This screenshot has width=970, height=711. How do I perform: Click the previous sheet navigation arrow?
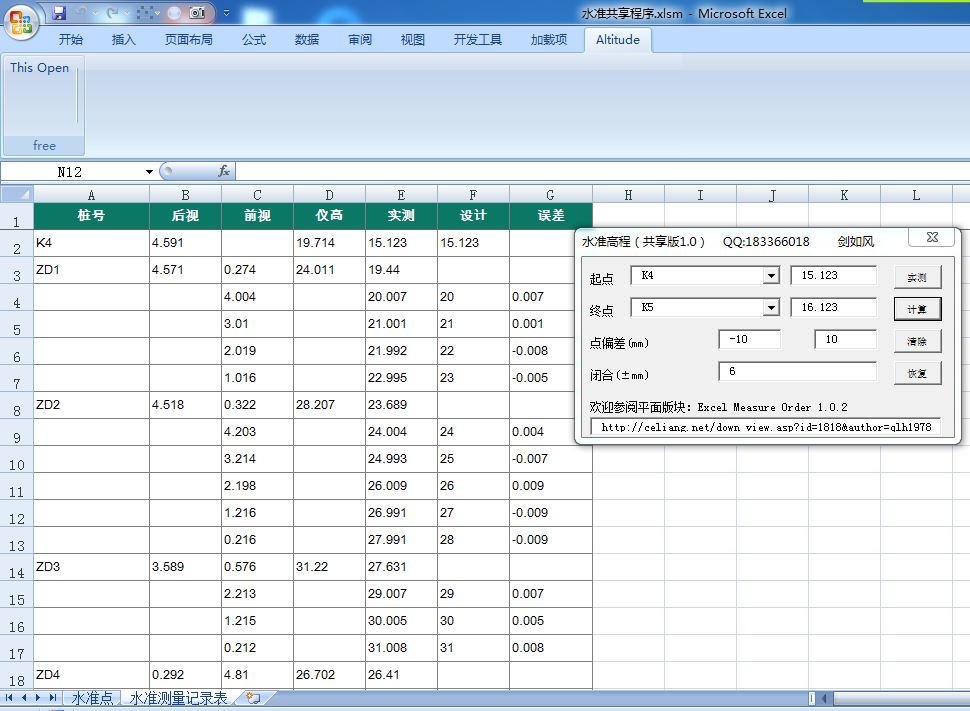(x=24, y=698)
